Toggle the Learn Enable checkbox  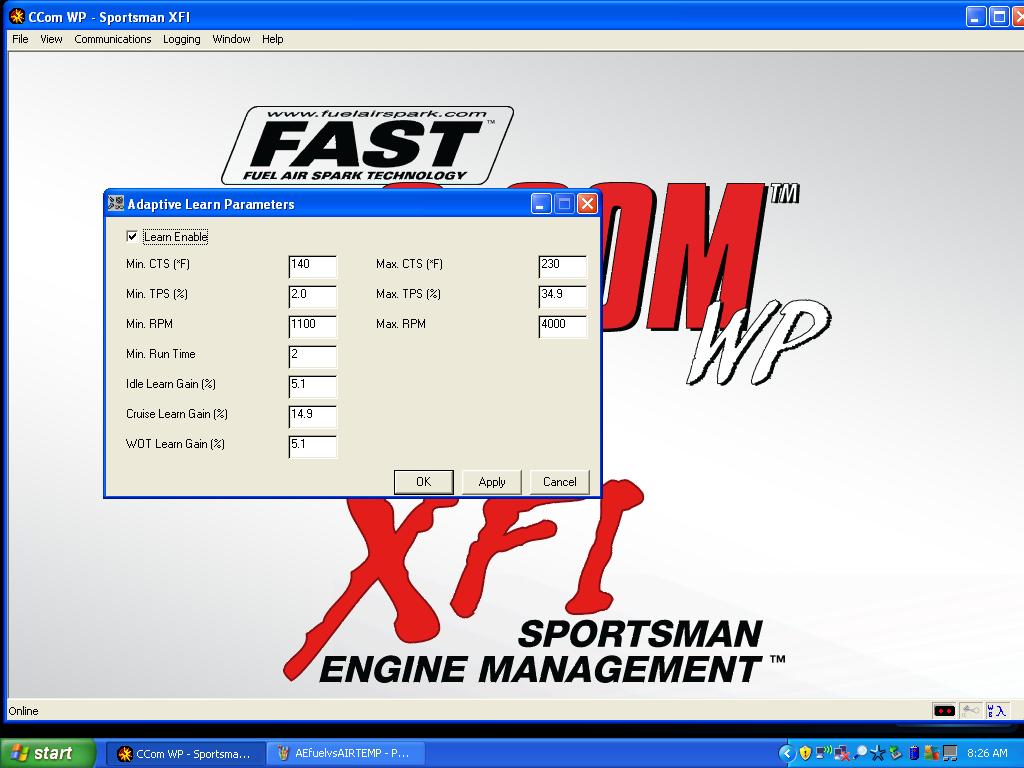[x=132, y=236]
